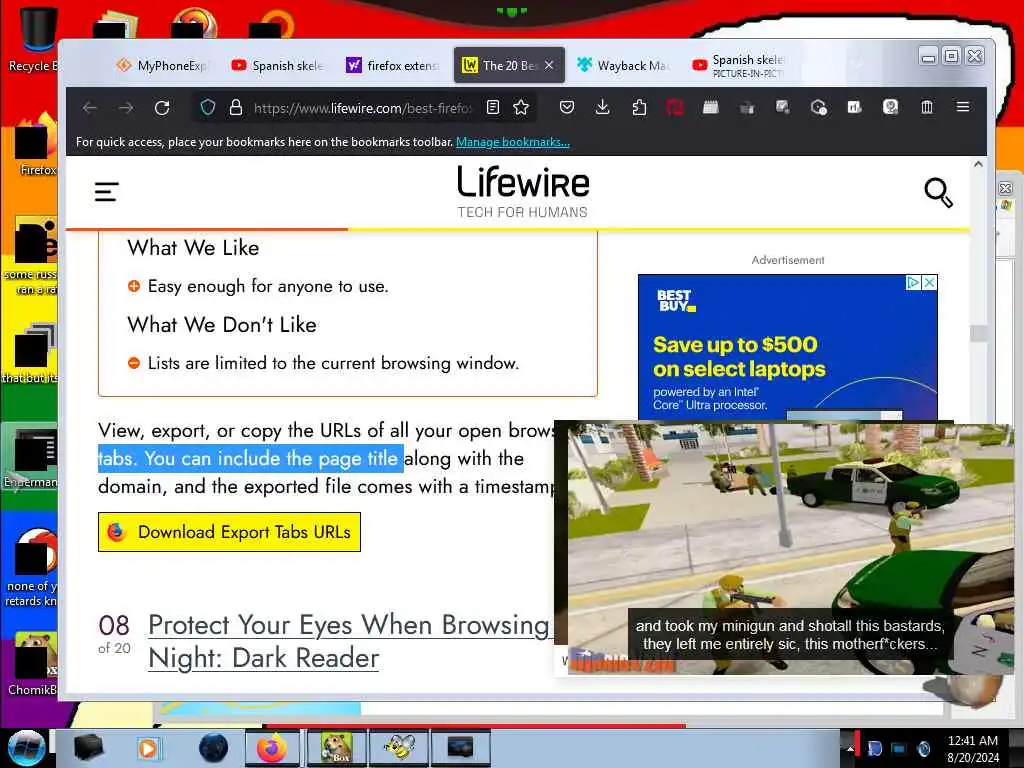This screenshot has width=1024, height=768.
Task: Open the Firefox downloads panel
Action: point(602,107)
